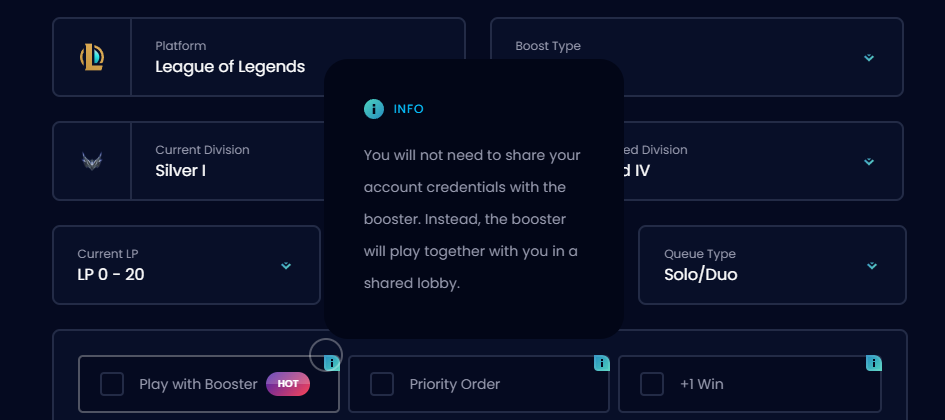
Task: Select the League of Legends platform field
Action: [230, 67]
